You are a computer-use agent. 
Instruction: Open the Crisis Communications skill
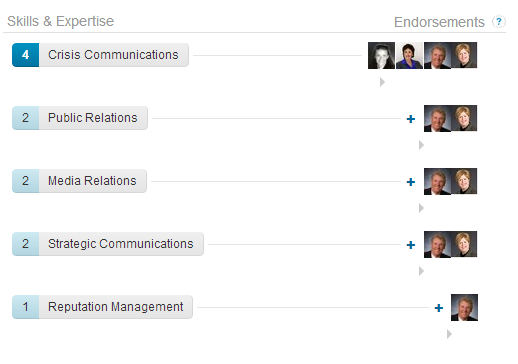(114, 55)
